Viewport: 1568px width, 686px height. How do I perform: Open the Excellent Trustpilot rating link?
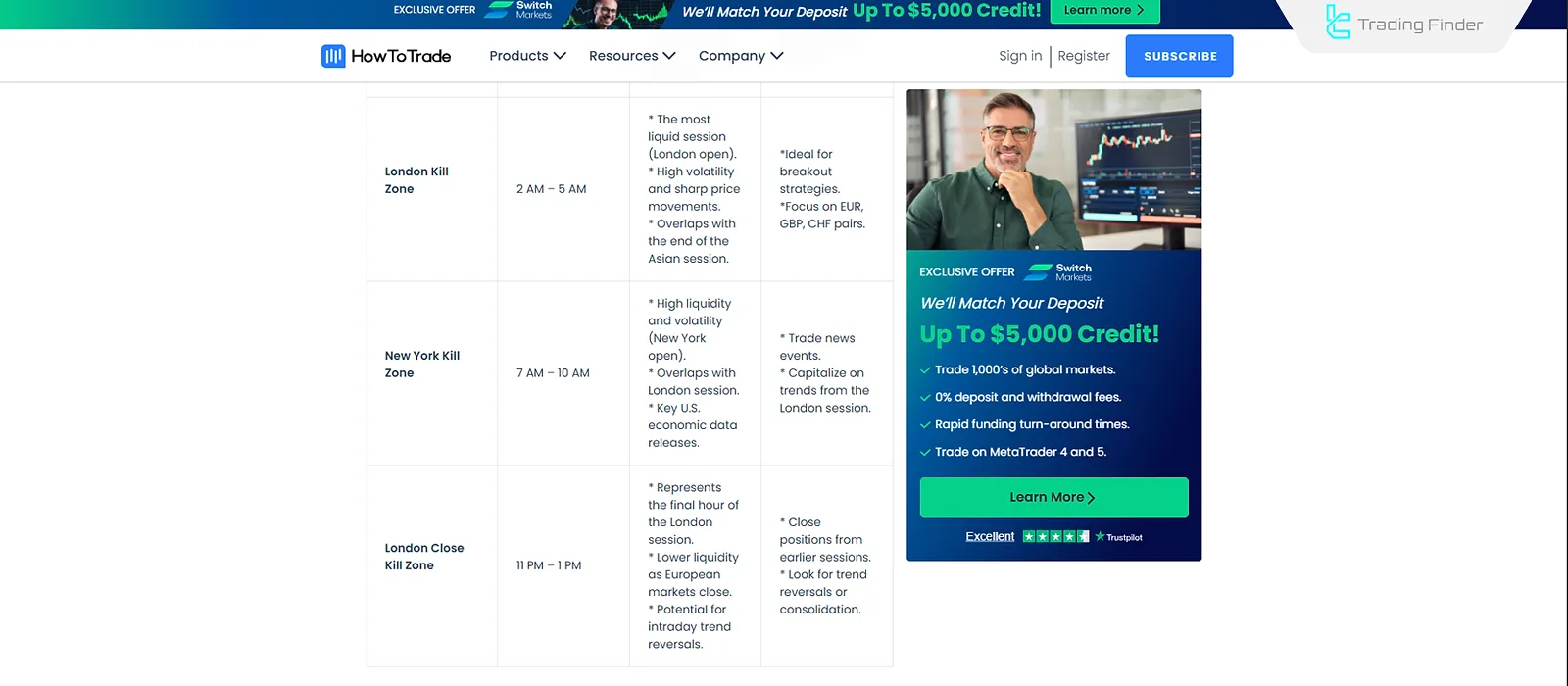(x=990, y=536)
